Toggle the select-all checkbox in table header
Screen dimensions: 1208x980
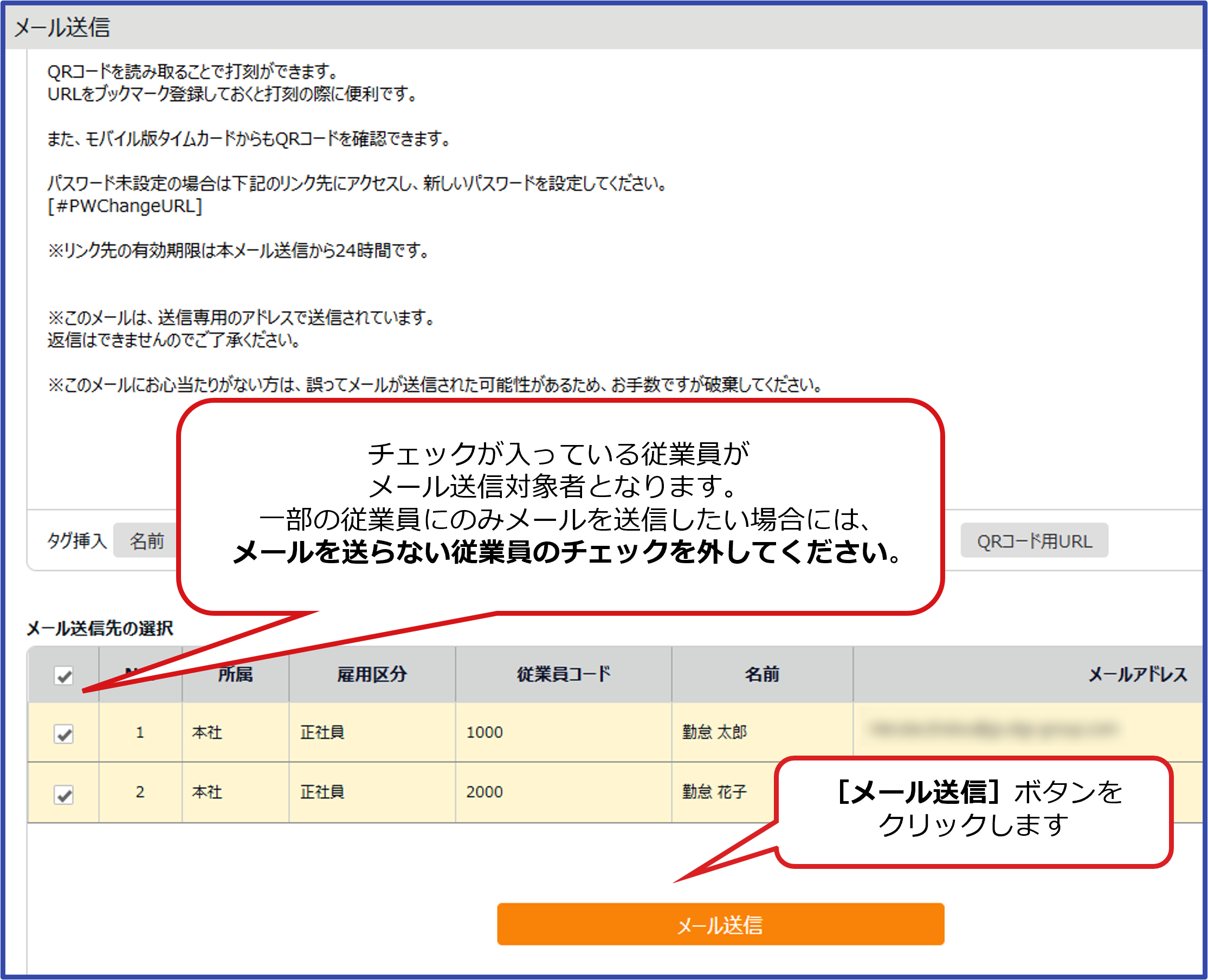(x=64, y=675)
